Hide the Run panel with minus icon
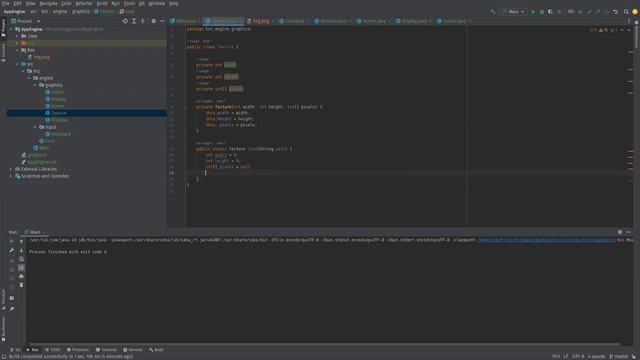 point(629,232)
